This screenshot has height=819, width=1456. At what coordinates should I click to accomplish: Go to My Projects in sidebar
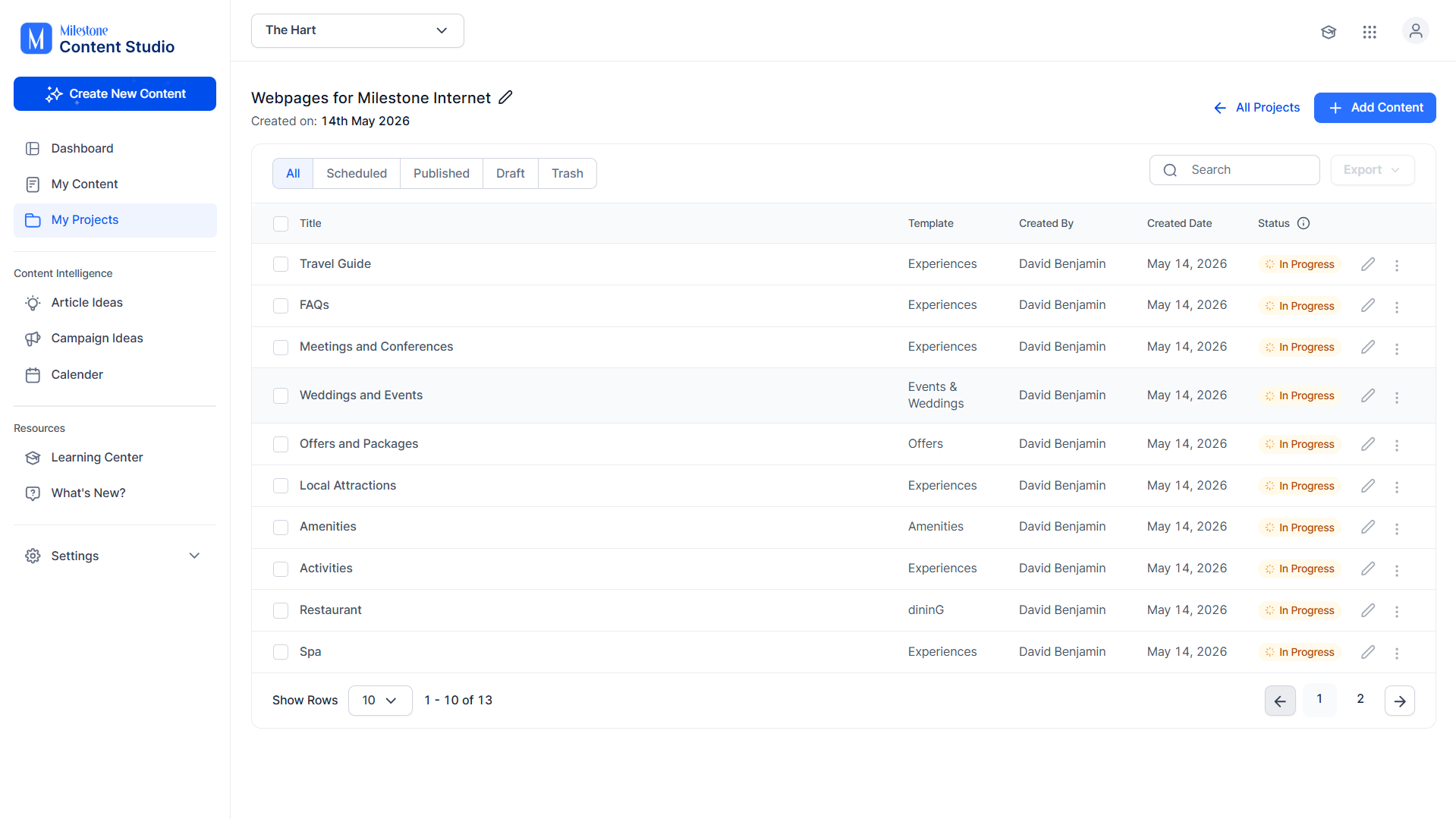115,220
